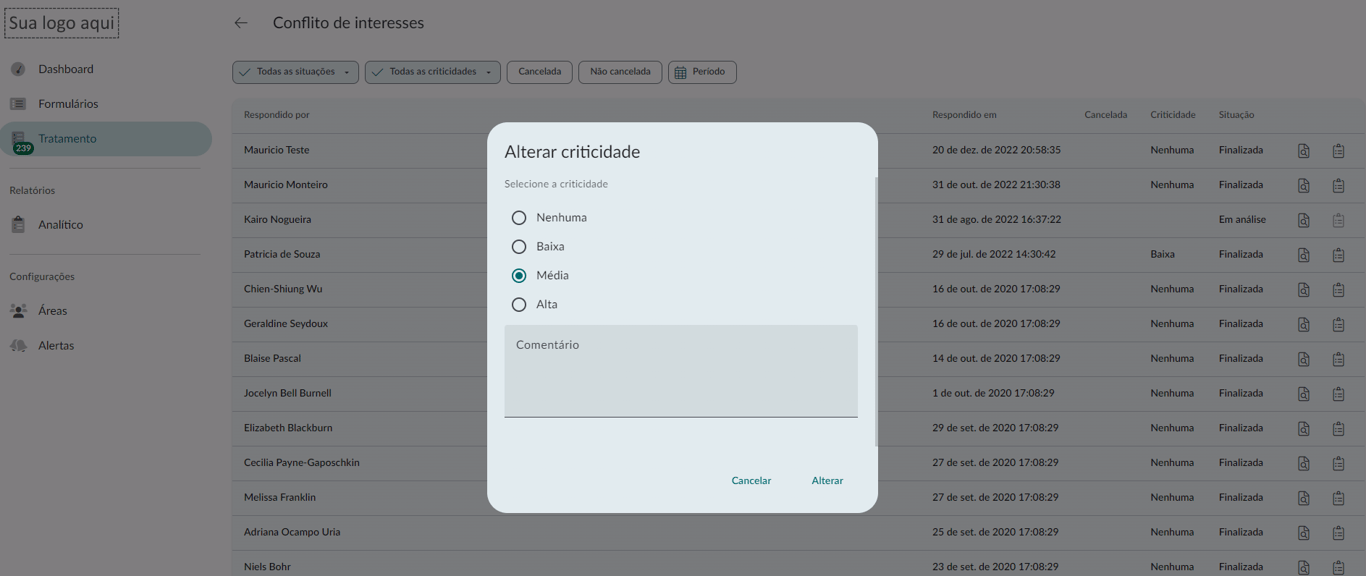Screen dimensions: 1366x576
Task: Click the Respondido em column header
Action: coord(964,115)
